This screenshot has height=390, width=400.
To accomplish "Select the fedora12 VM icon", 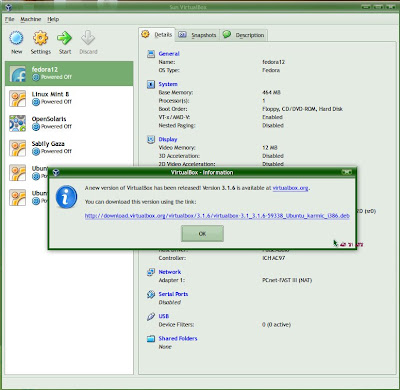I will tap(18, 74).
